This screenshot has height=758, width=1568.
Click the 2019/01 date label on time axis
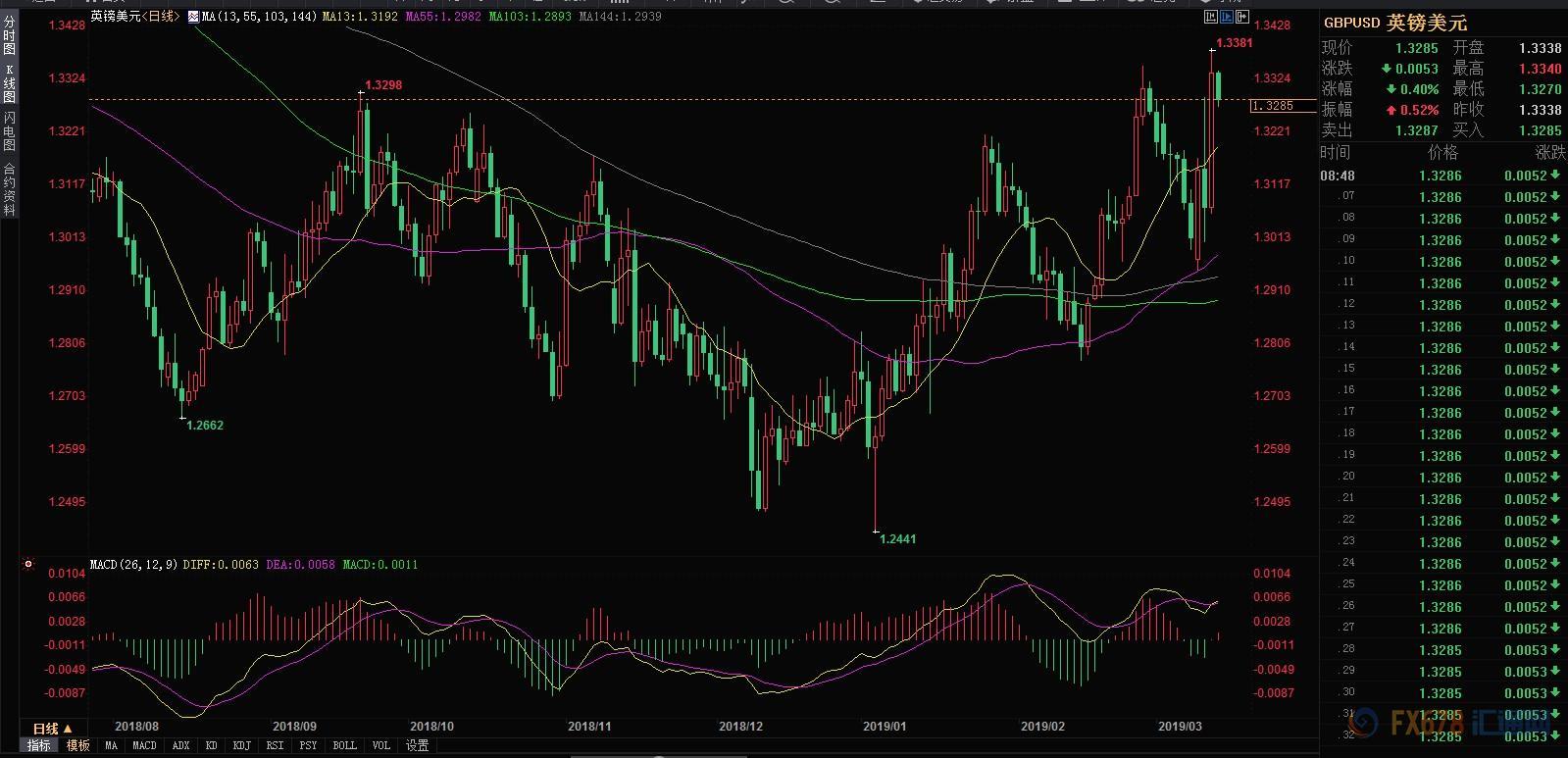pos(885,727)
